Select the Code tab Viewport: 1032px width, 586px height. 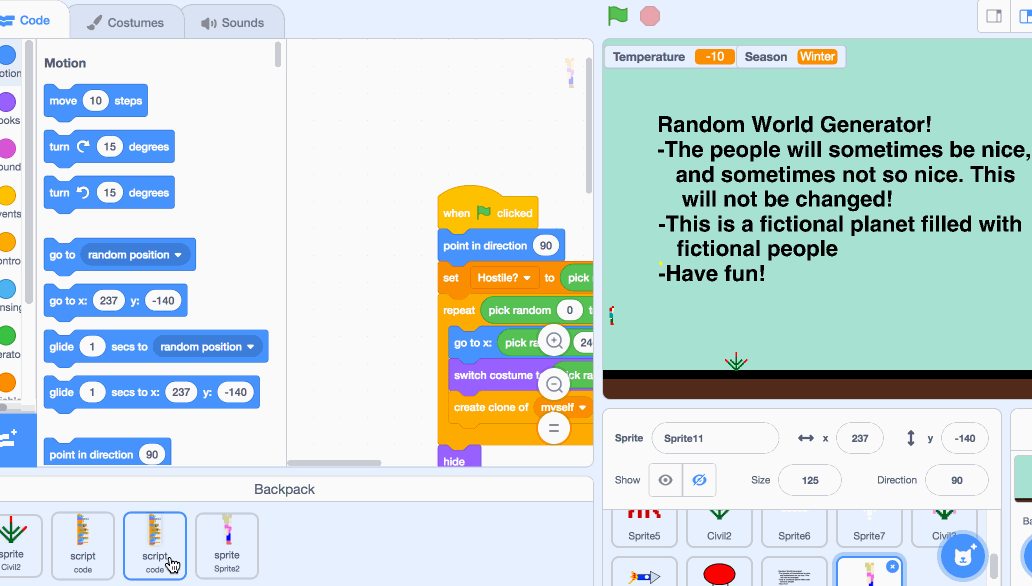(26, 20)
